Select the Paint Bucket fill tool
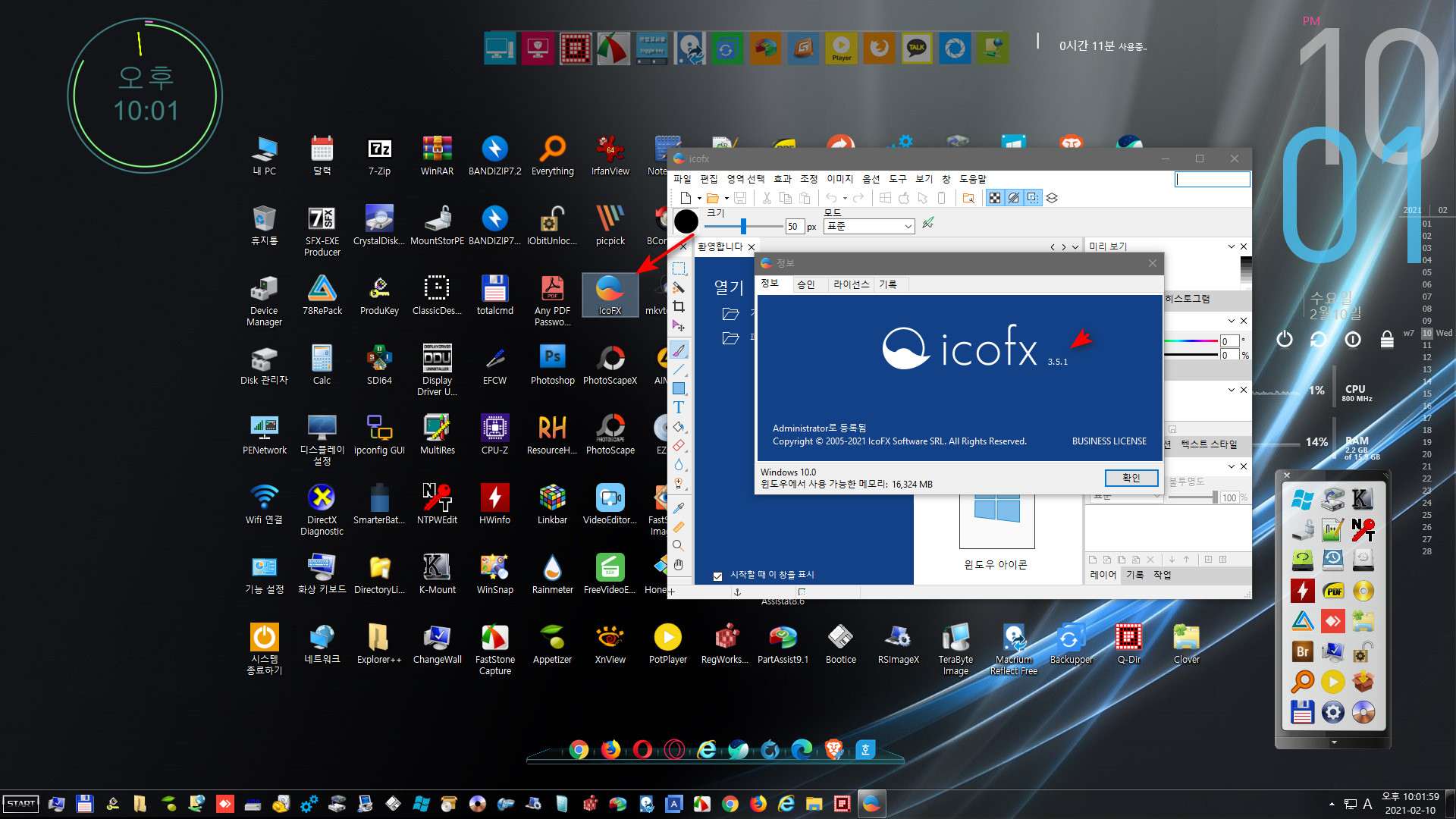This screenshot has height=819, width=1456. (679, 426)
